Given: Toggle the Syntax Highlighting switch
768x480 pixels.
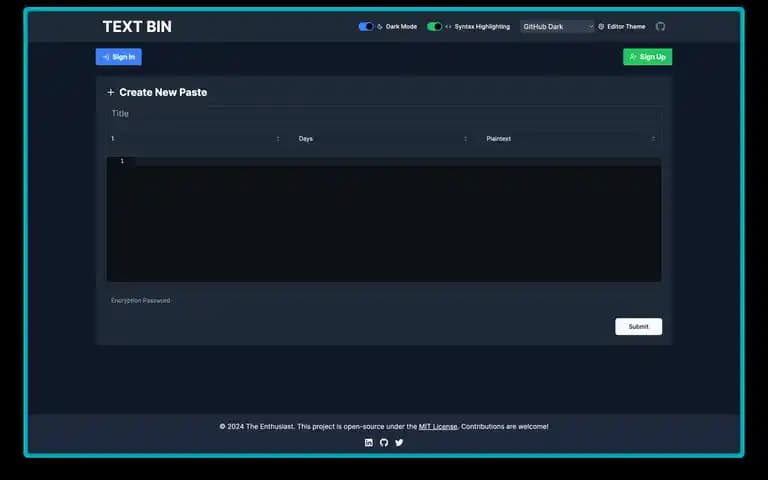Looking at the screenshot, I should pos(434,26).
